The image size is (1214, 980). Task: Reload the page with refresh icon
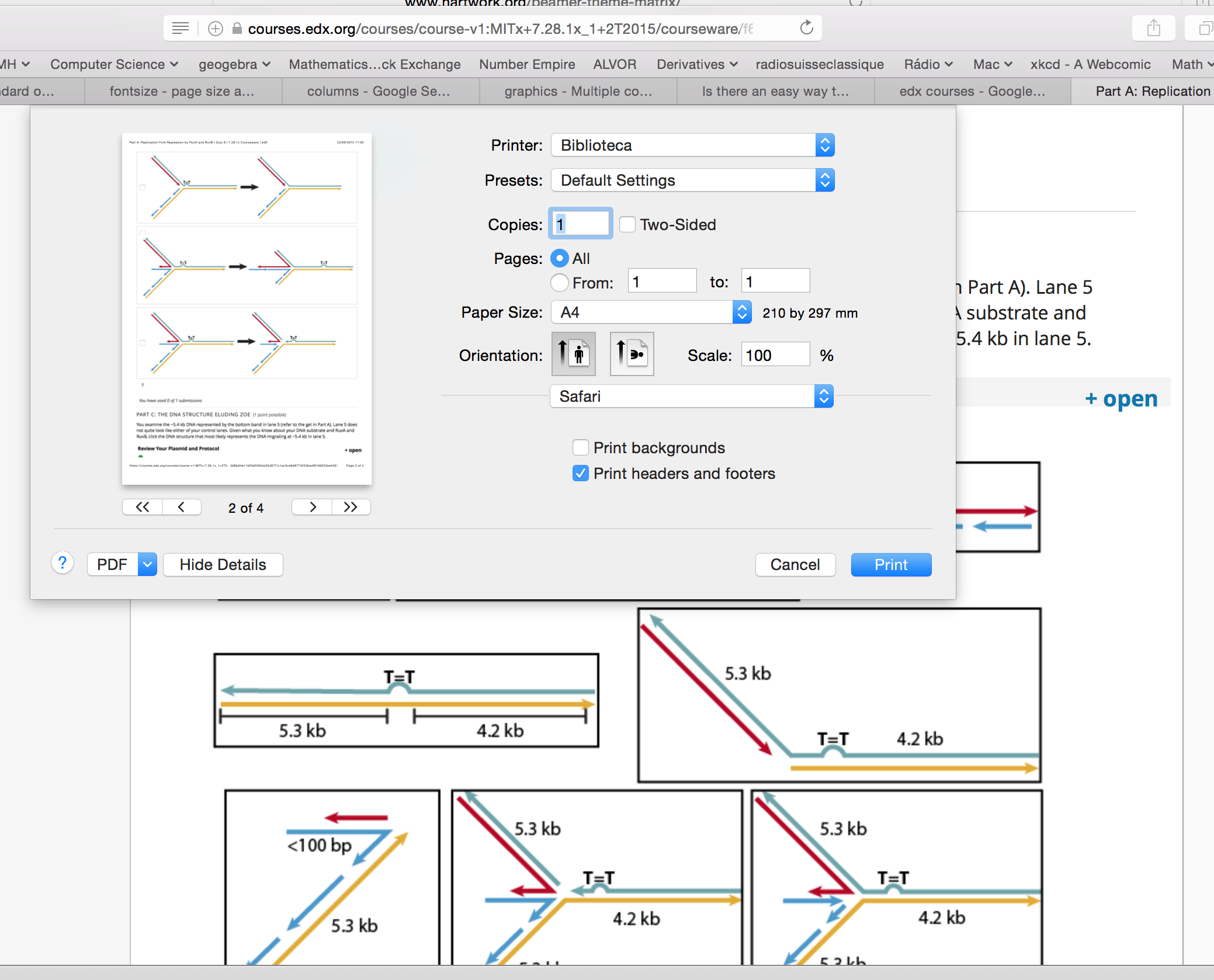pos(806,28)
